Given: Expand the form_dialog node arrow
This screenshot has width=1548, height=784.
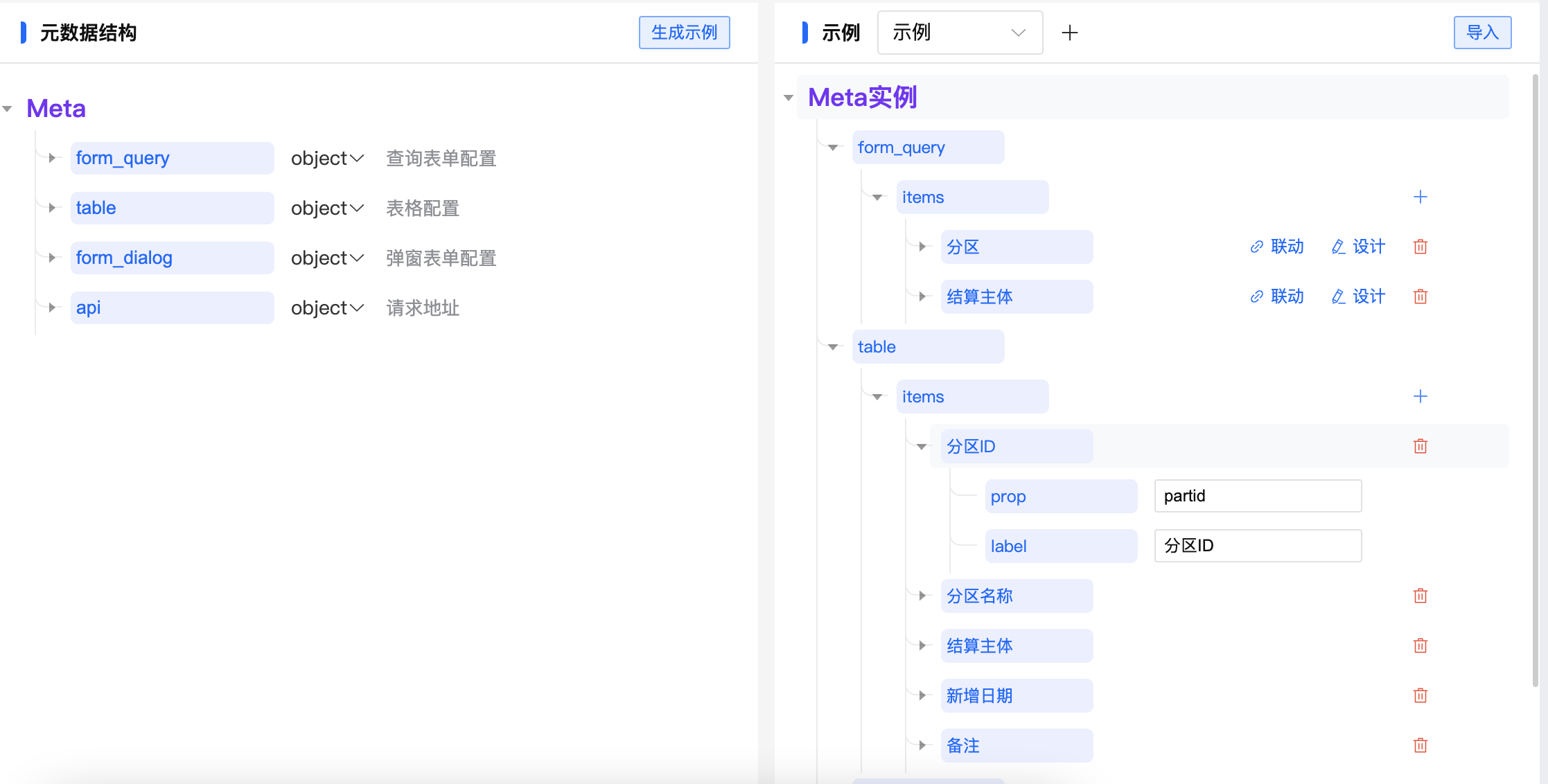Looking at the screenshot, I should pyautogui.click(x=52, y=258).
